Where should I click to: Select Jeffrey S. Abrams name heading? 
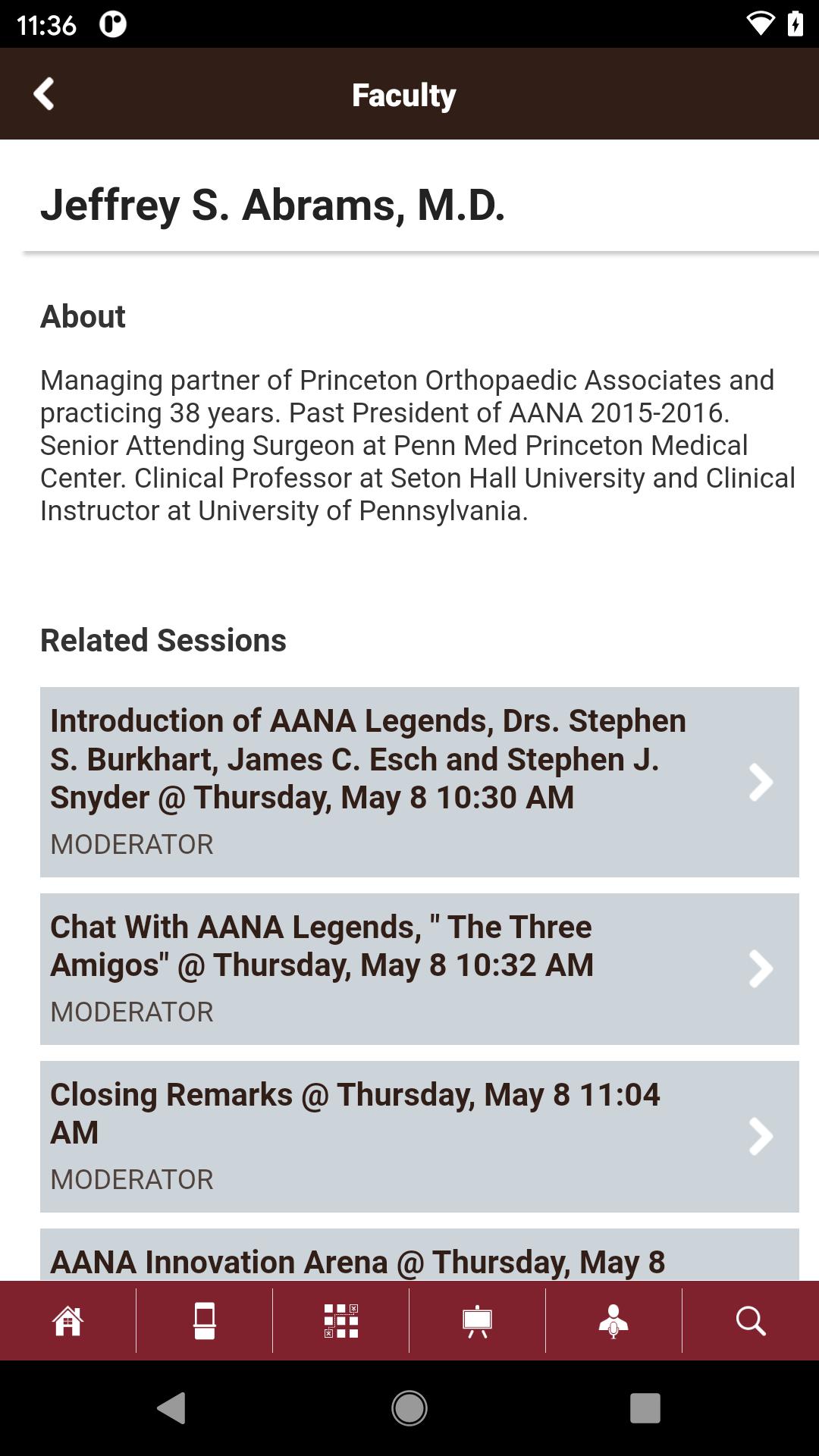click(x=273, y=205)
